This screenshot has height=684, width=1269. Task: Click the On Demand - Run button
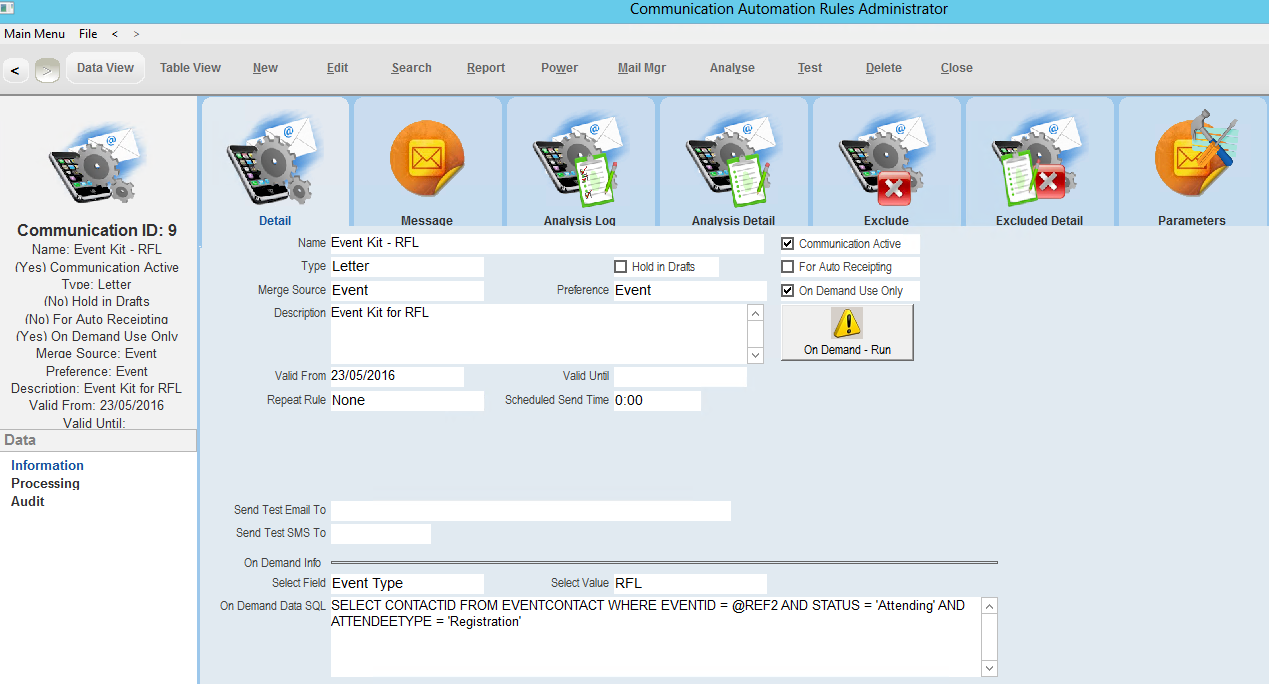click(847, 332)
